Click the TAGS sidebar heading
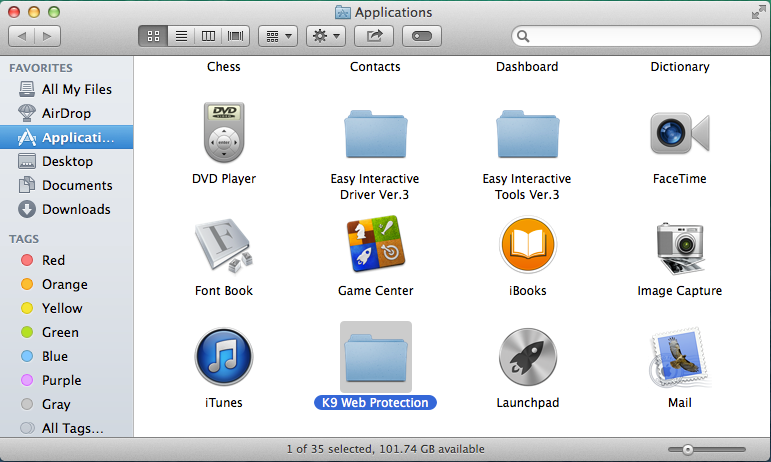The width and height of the screenshot is (771, 462). tap(24, 239)
